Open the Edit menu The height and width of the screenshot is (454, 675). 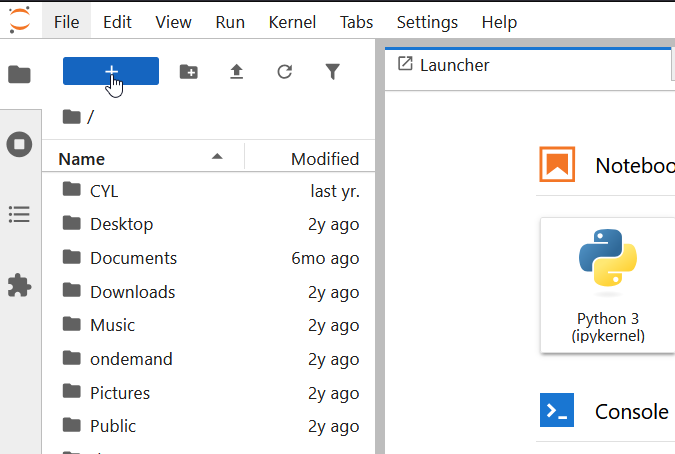point(117,22)
